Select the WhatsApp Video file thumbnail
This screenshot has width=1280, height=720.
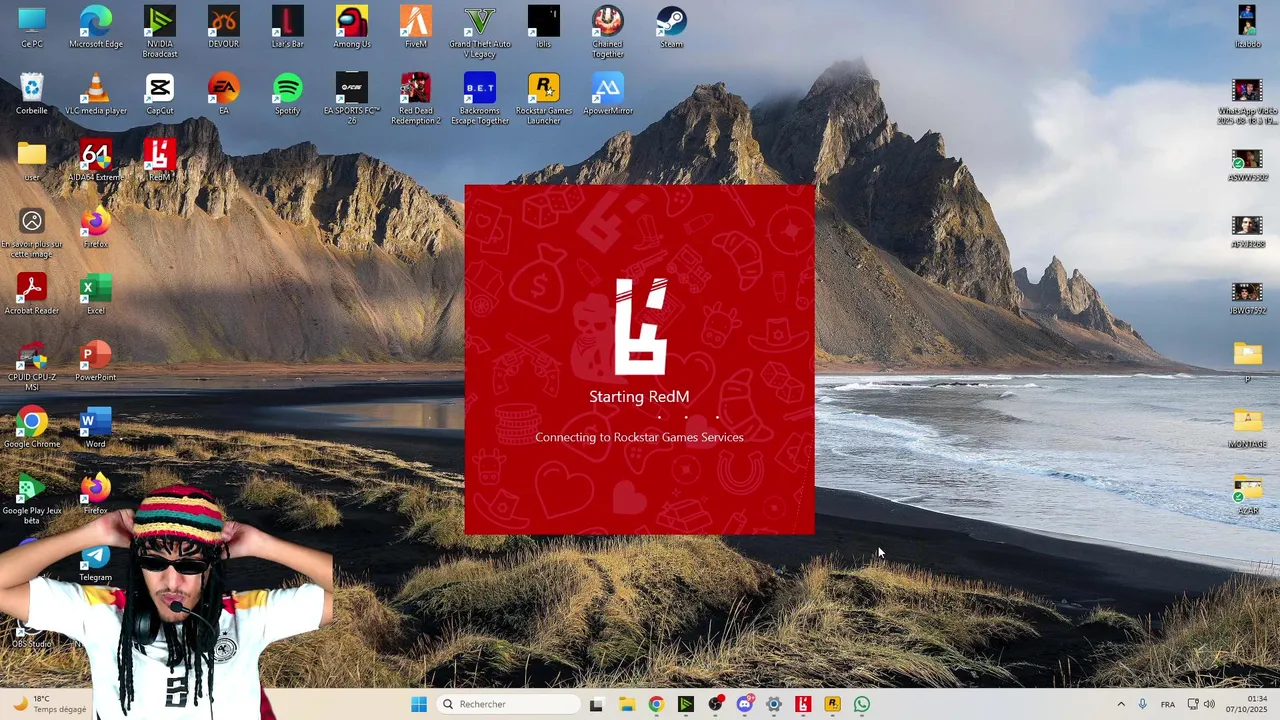(1247, 99)
